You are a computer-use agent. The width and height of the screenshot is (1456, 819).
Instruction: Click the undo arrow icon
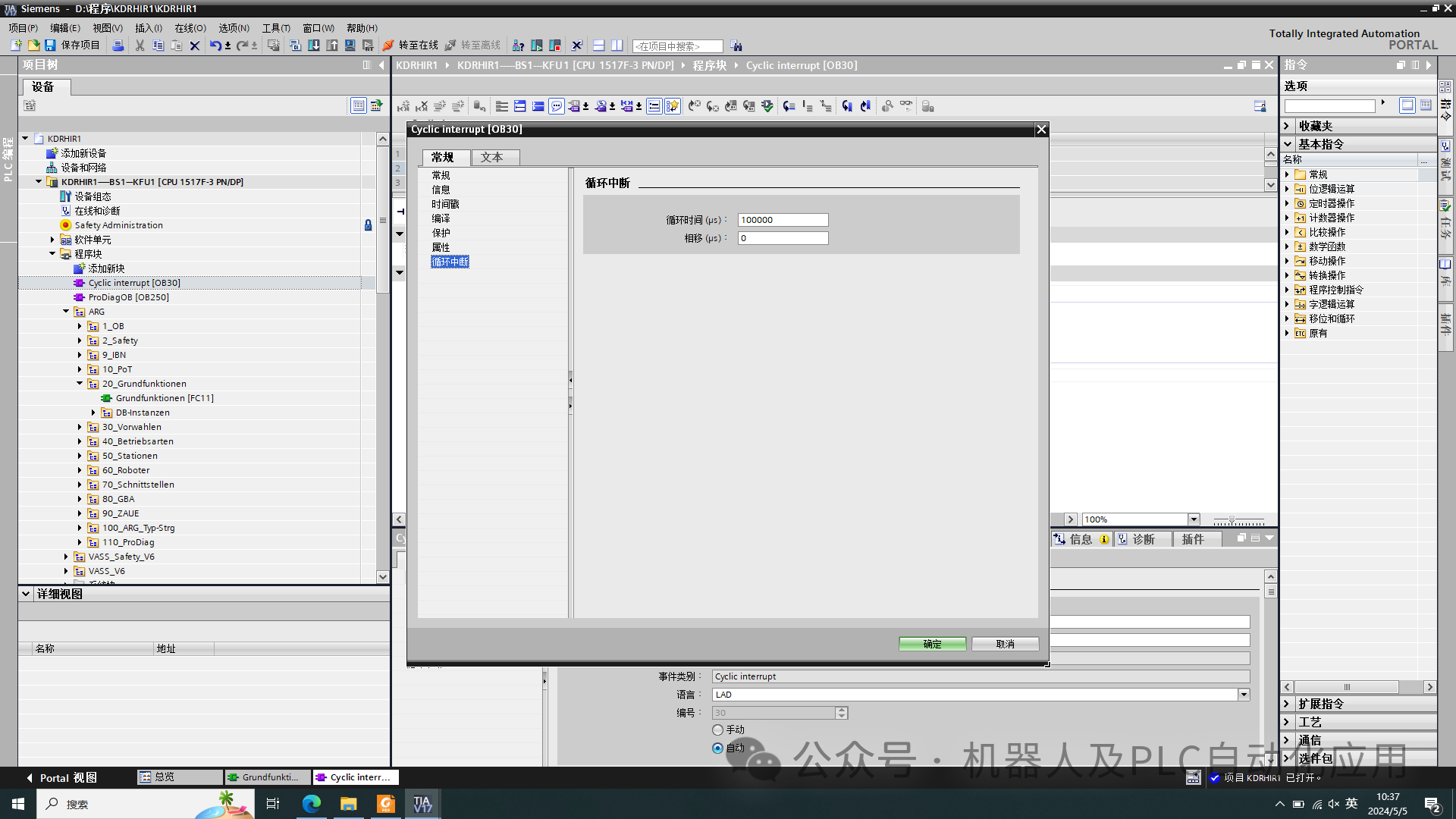tap(215, 45)
